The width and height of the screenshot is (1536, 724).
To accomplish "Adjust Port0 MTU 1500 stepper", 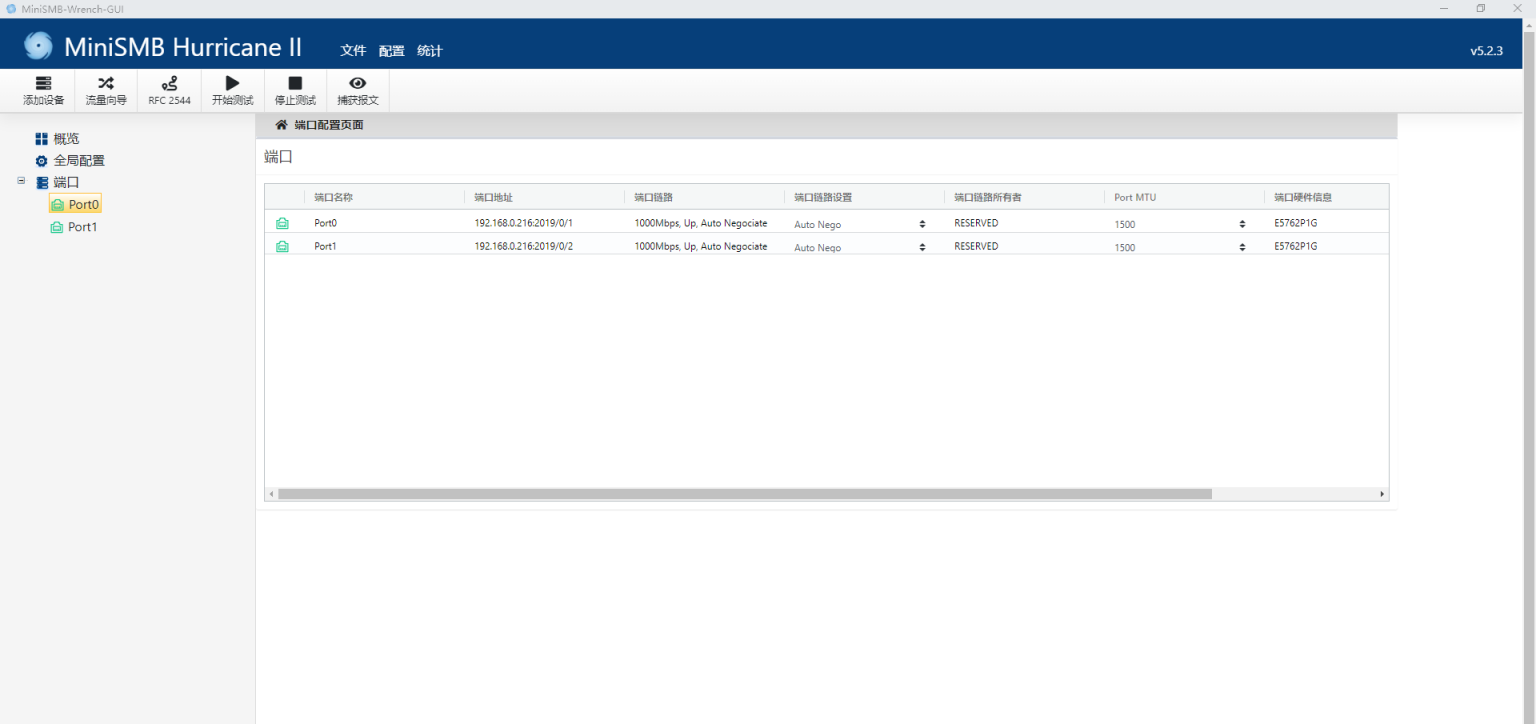I will [1242, 224].
